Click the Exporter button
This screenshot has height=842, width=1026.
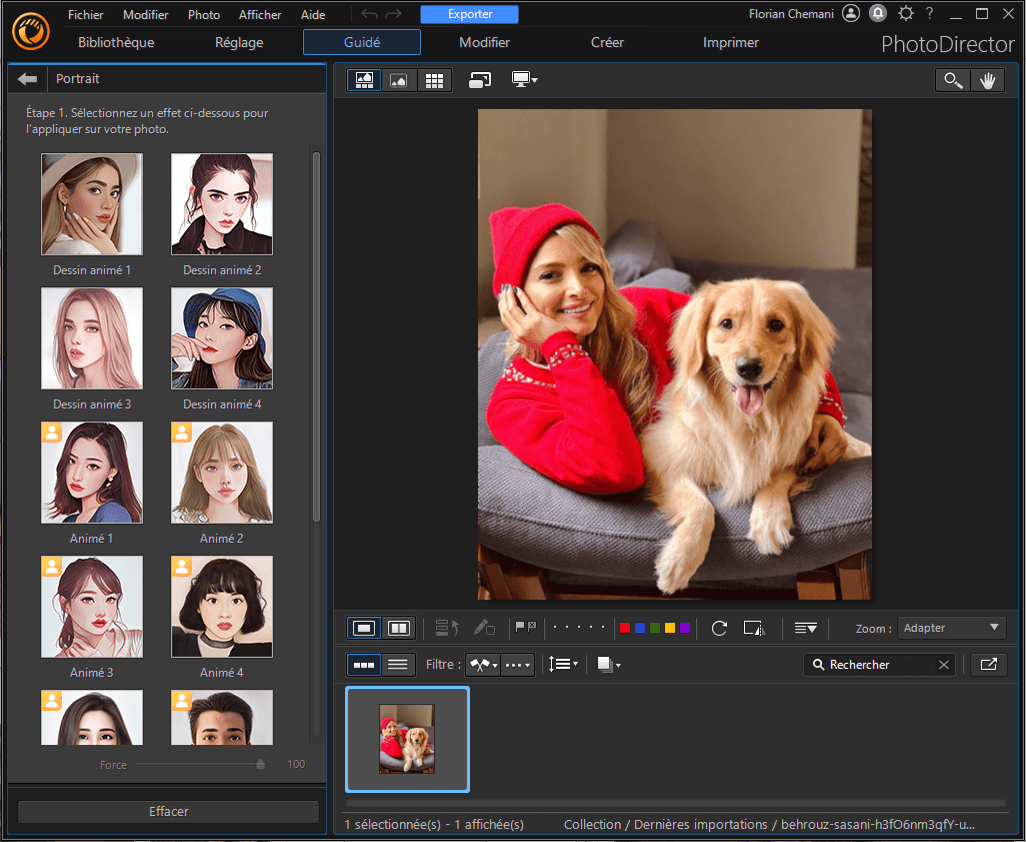click(x=469, y=14)
